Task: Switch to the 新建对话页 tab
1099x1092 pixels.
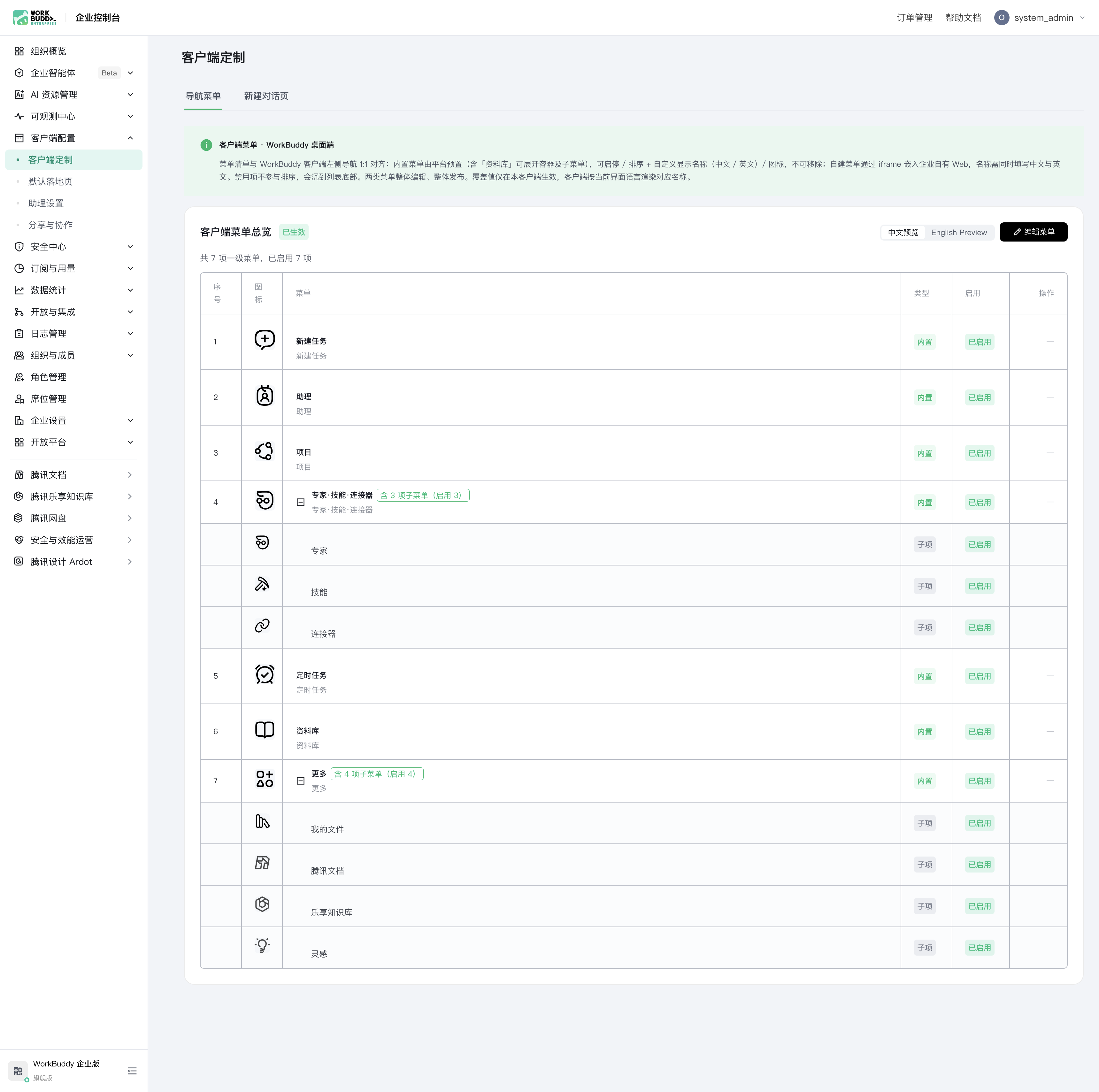Action: [x=266, y=96]
